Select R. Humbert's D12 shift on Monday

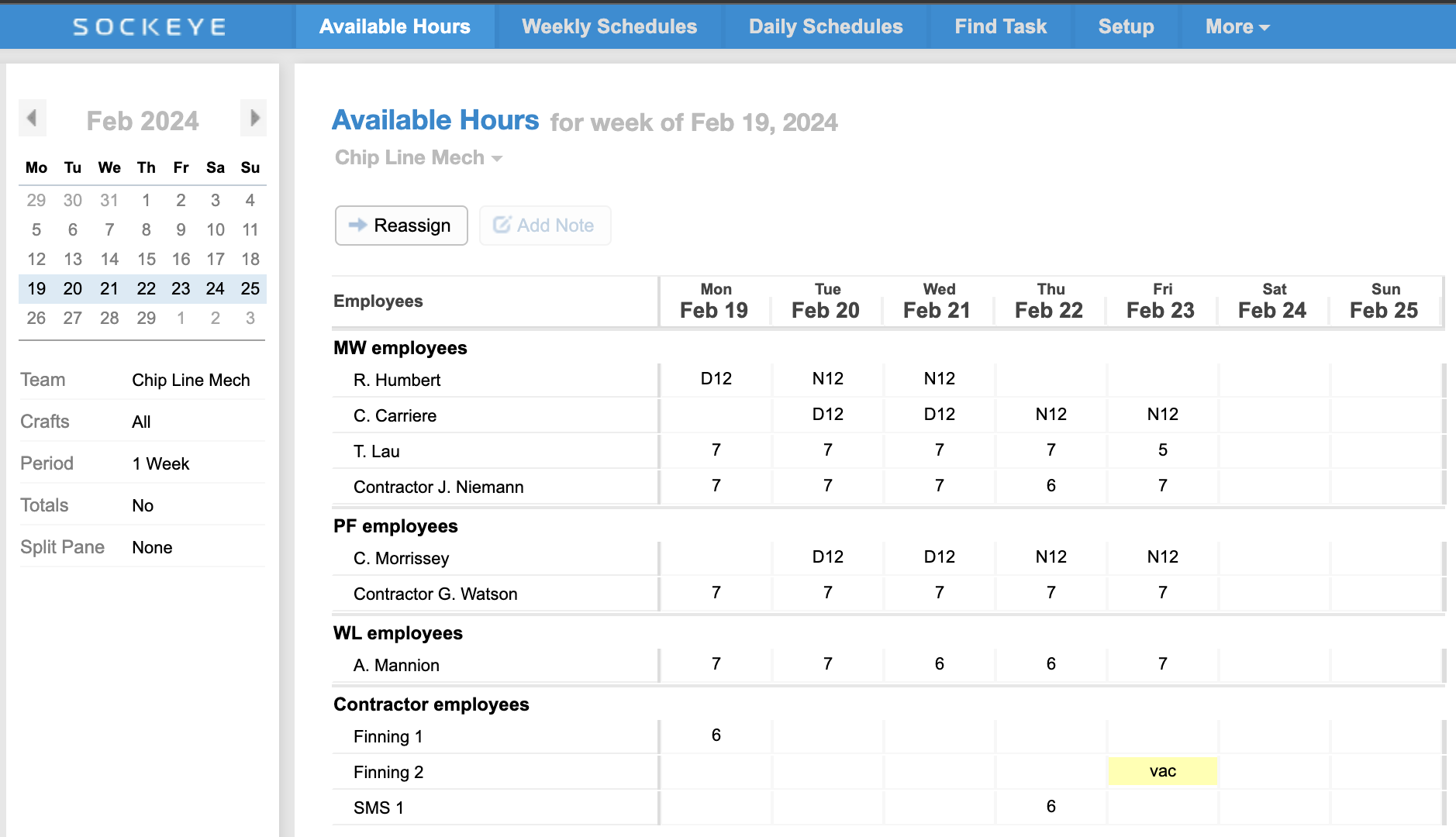click(x=716, y=379)
